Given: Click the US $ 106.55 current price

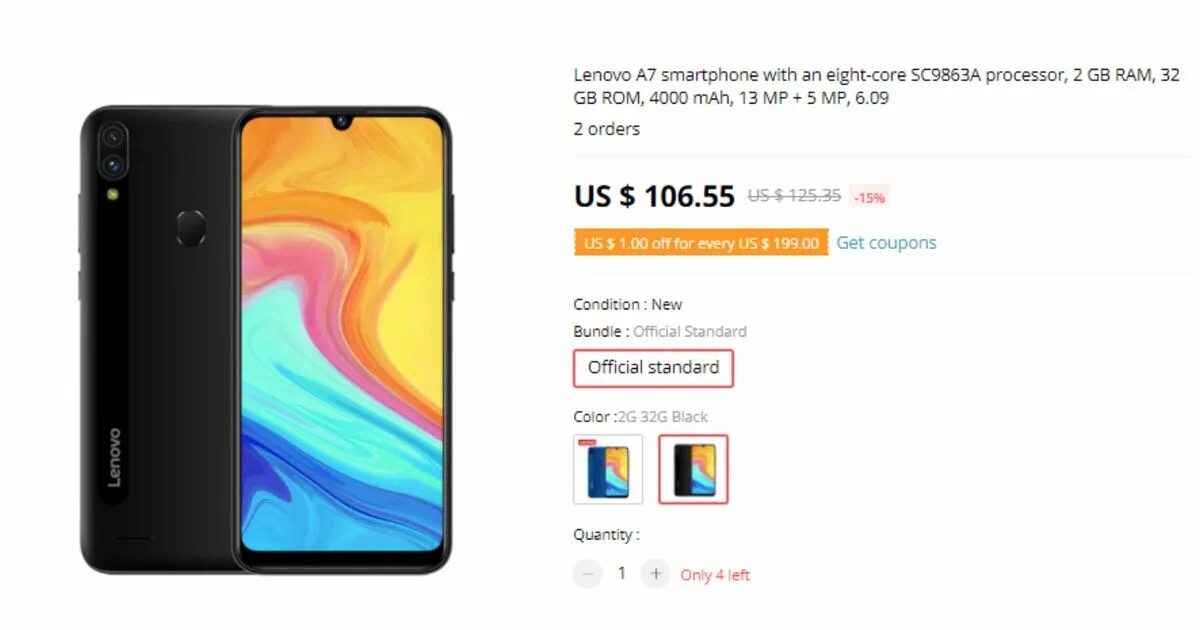Looking at the screenshot, I should coord(654,196).
